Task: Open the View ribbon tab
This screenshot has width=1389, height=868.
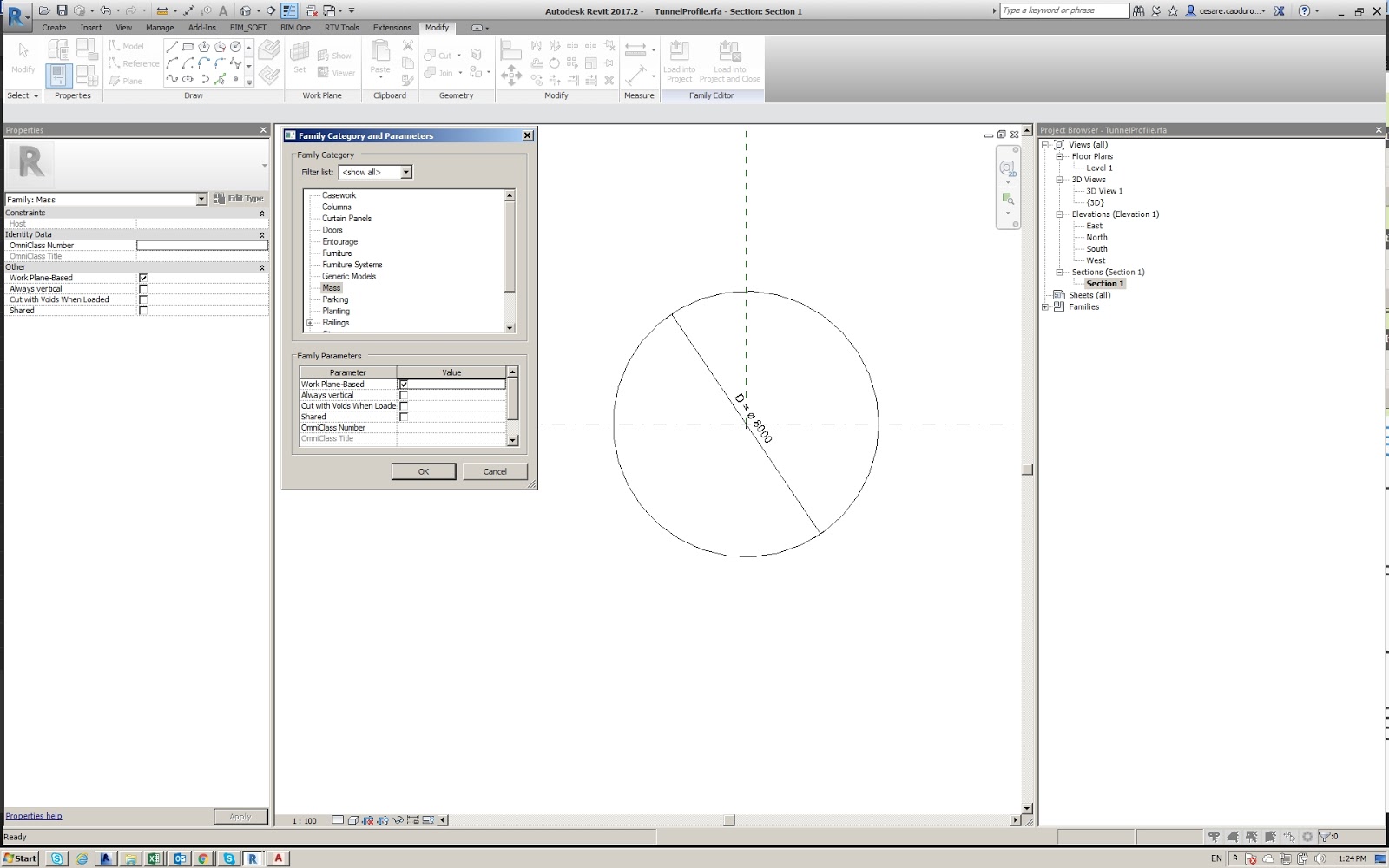Action: [x=124, y=28]
